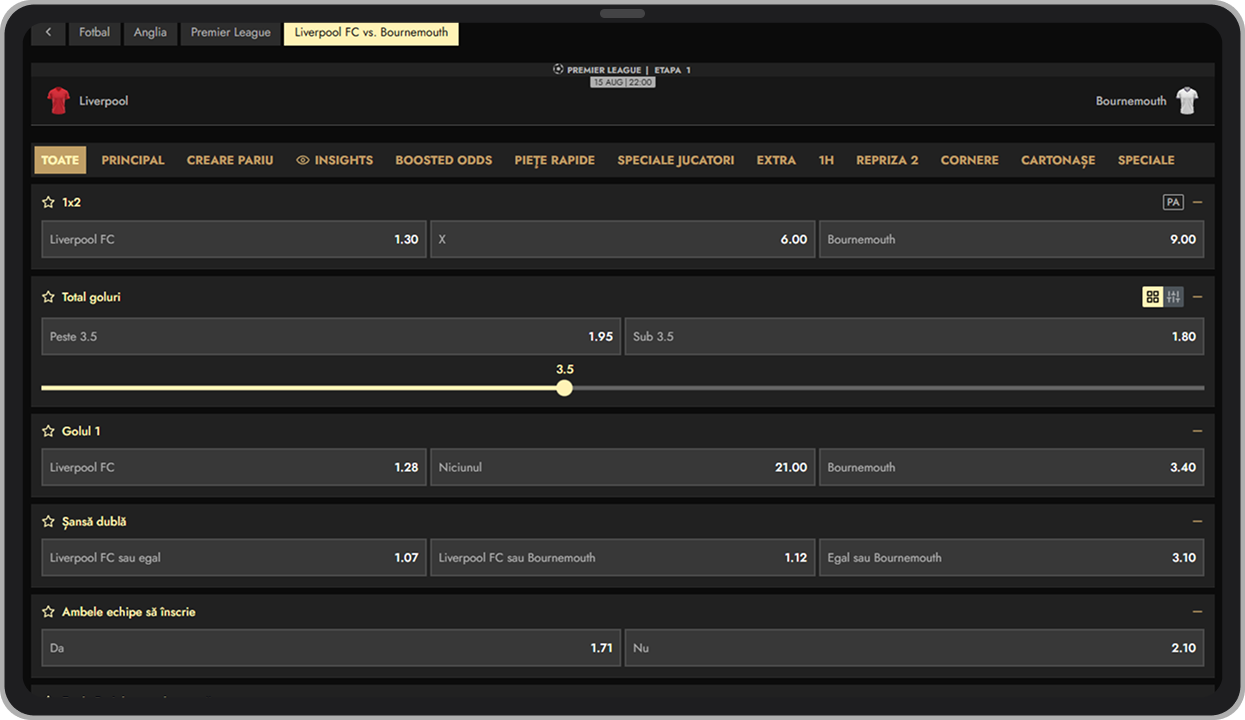
Task: Switch to the 1H tab
Action: tap(826, 160)
